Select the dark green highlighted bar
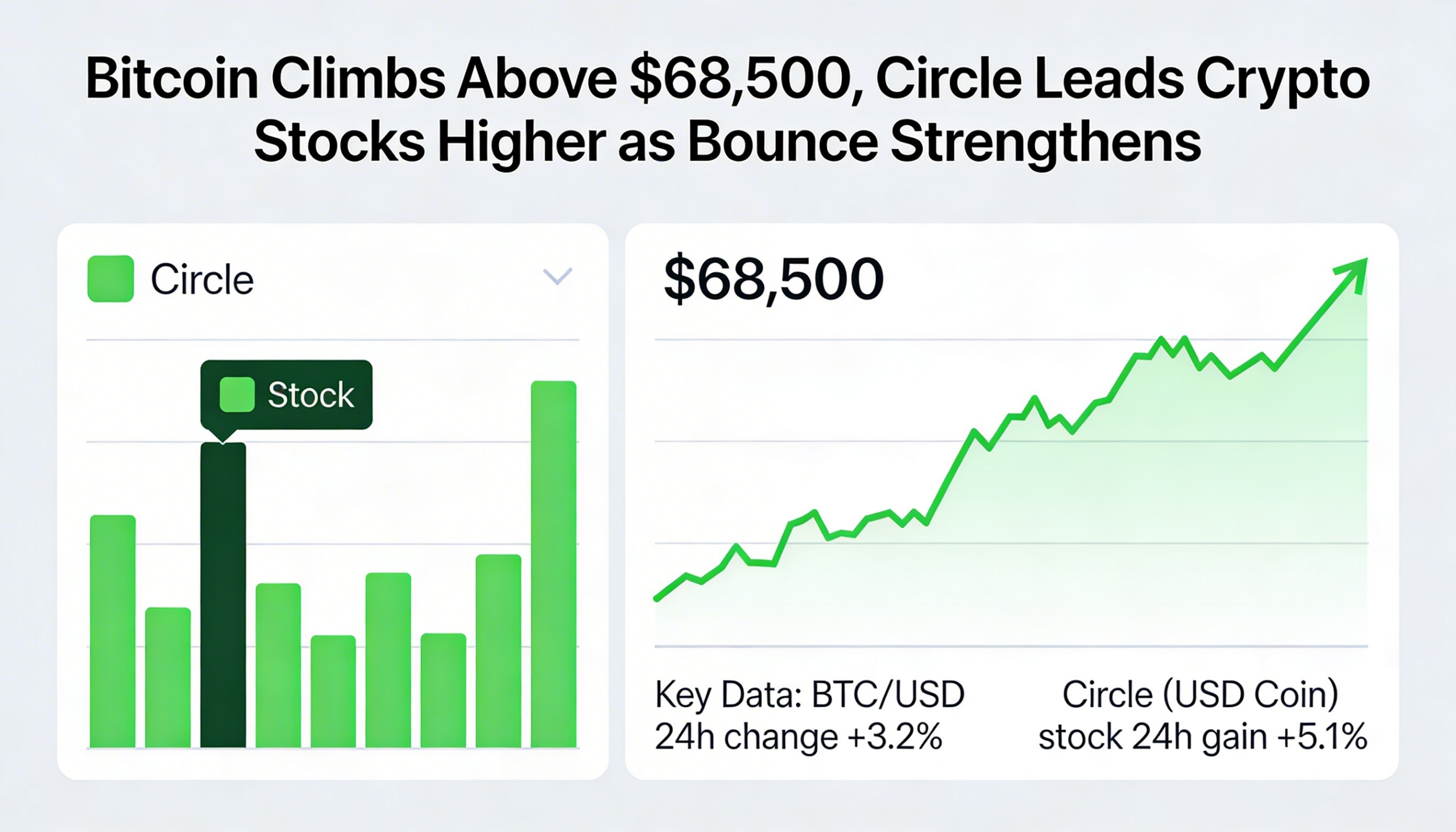1456x832 pixels. 223,594
